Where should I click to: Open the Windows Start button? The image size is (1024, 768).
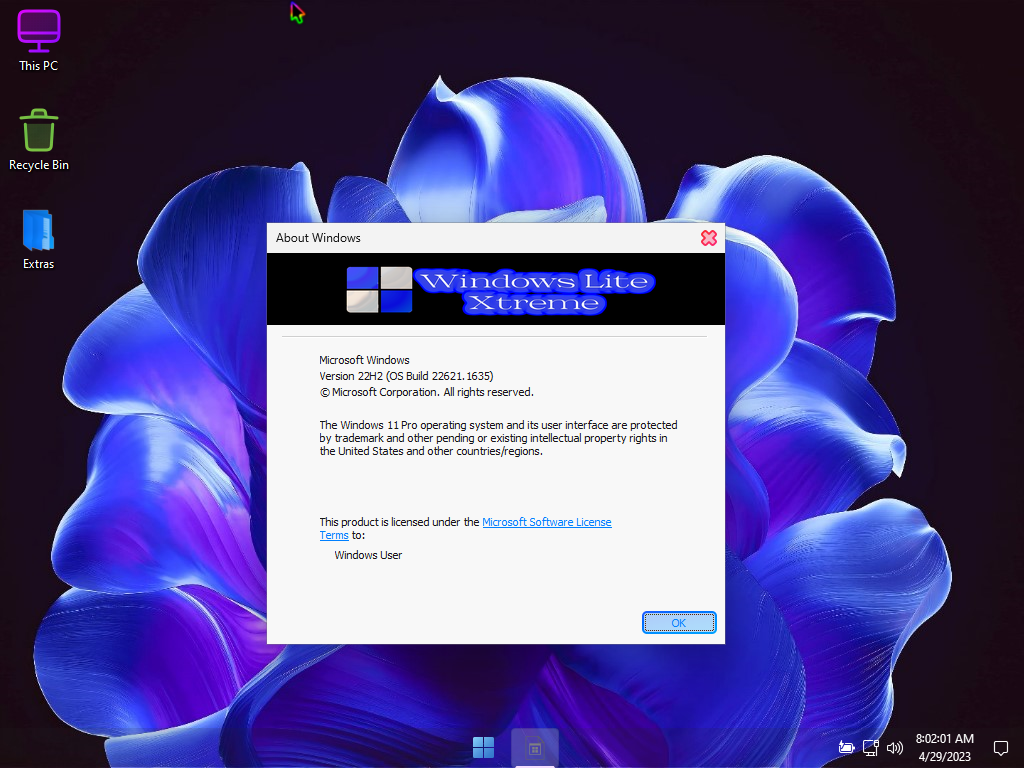(x=483, y=748)
